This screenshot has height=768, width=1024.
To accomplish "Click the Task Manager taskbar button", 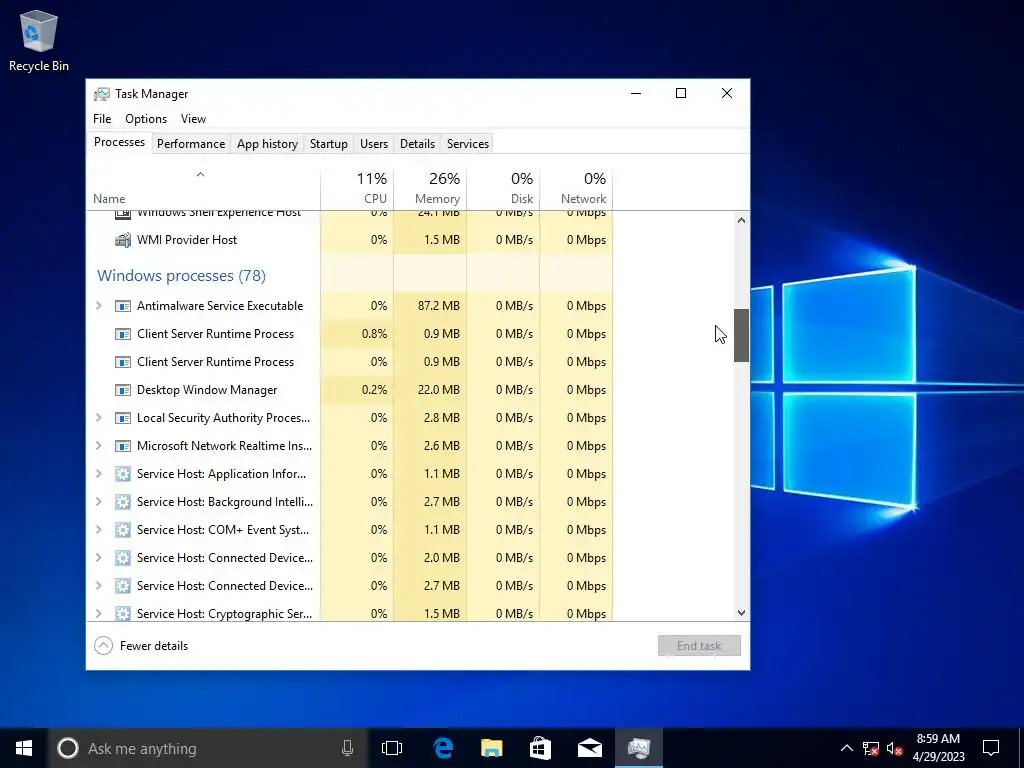I will pos(639,748).
